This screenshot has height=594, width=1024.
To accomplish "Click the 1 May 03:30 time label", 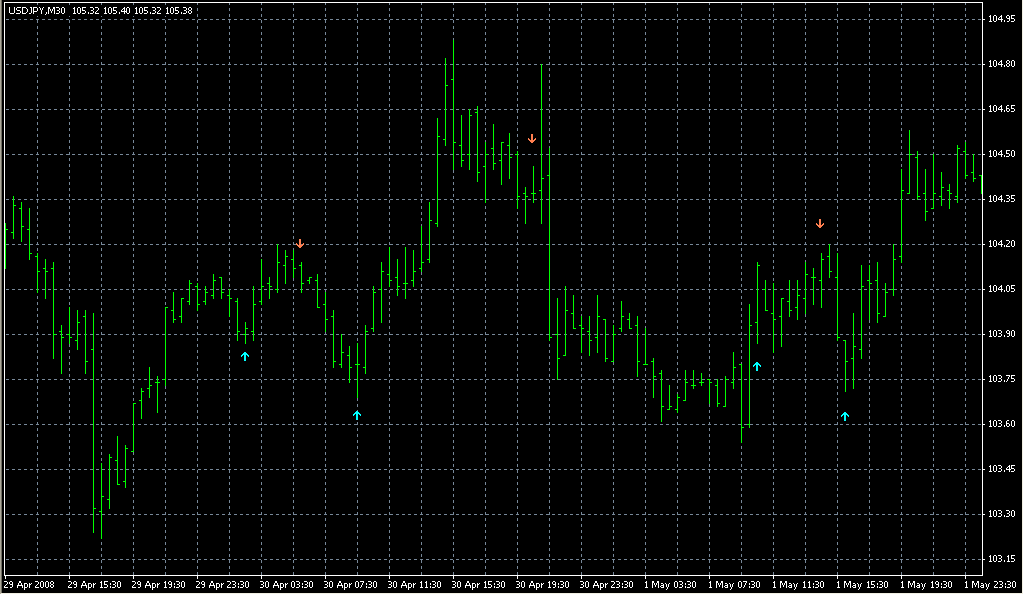I will [x=670, y=585].
